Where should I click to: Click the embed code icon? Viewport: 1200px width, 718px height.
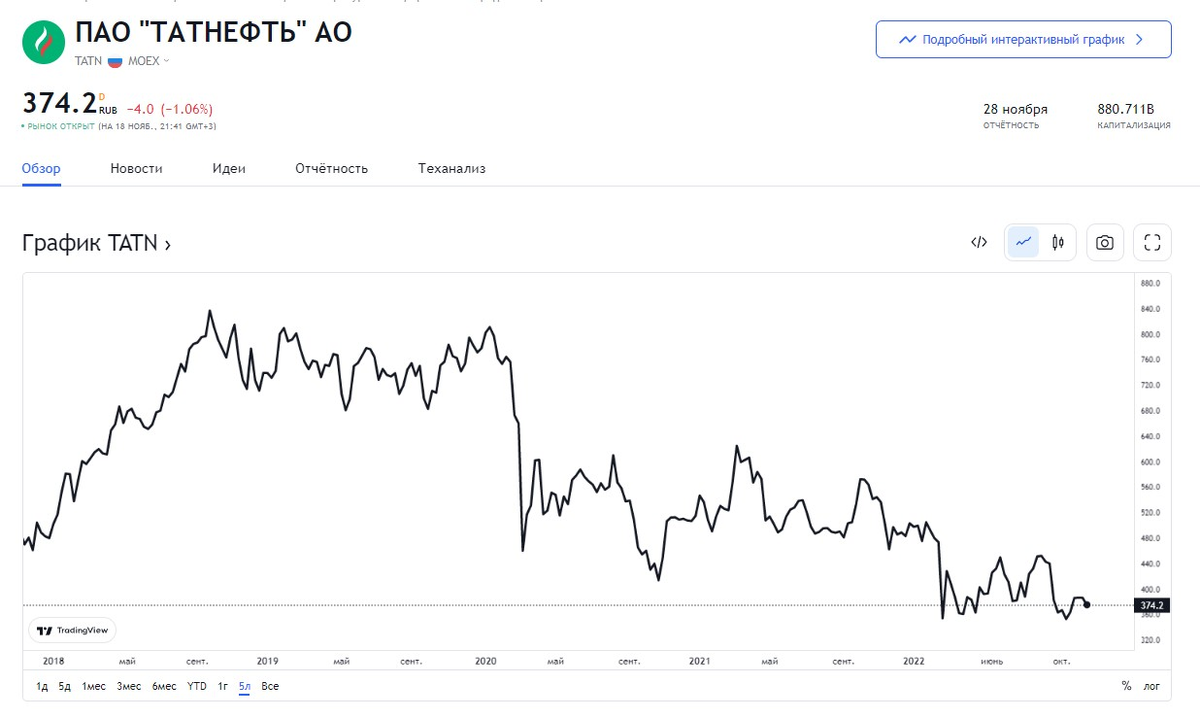(979, 242)
